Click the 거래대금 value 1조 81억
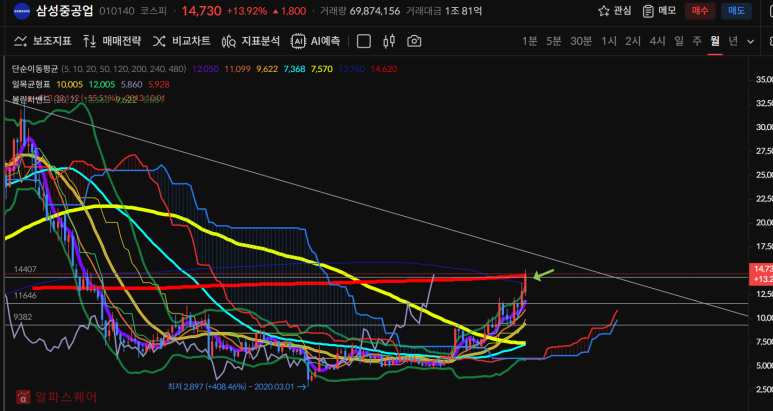773x411 pixels. 463,11
